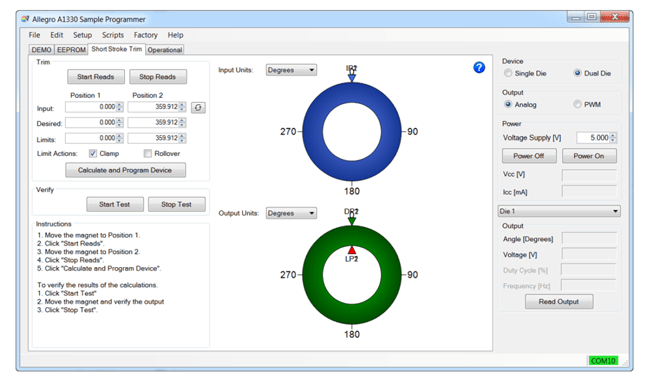Click the blue help question mark icon
650x379 pixels.
click(x=479, y=67)
